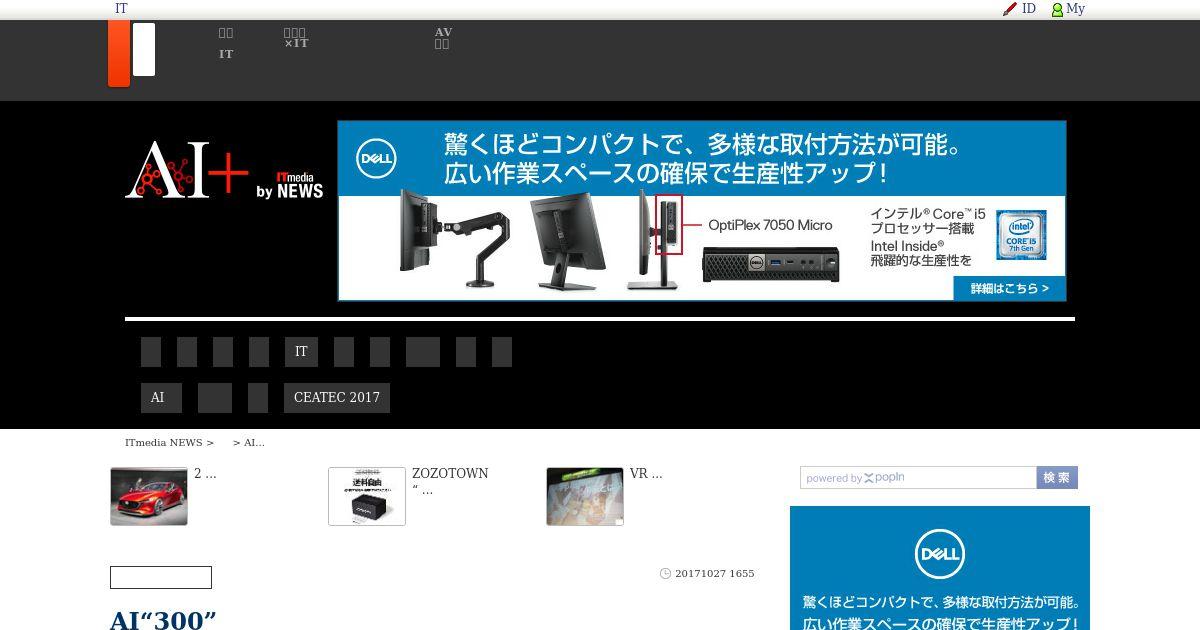
Task: Click the AI... breadcrumb item
Action: pyautogui.click(x=254, y=442)
